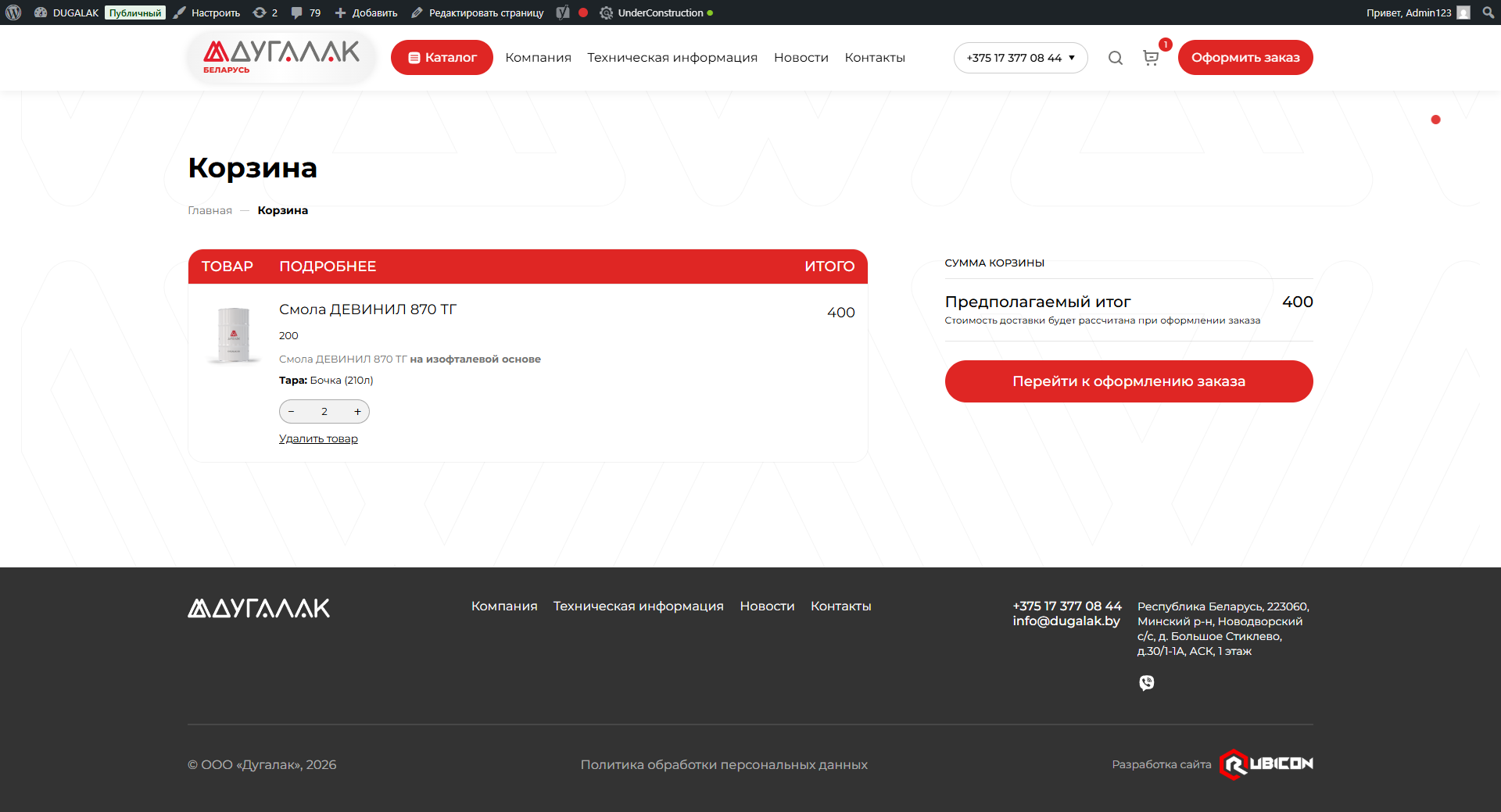
Task: Click the header site search icon
Action: (1116, 58)
